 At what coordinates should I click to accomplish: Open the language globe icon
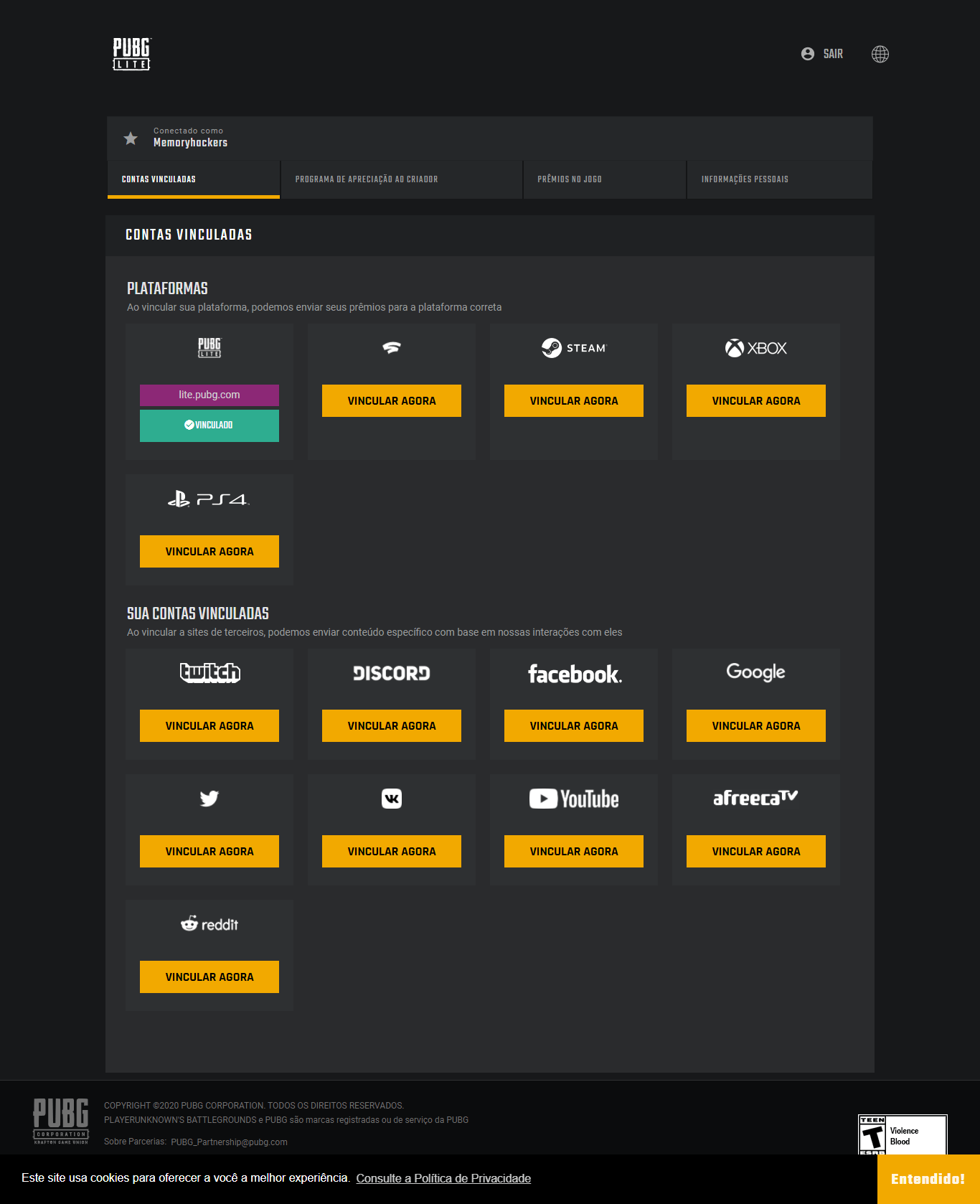pos(880,54)
